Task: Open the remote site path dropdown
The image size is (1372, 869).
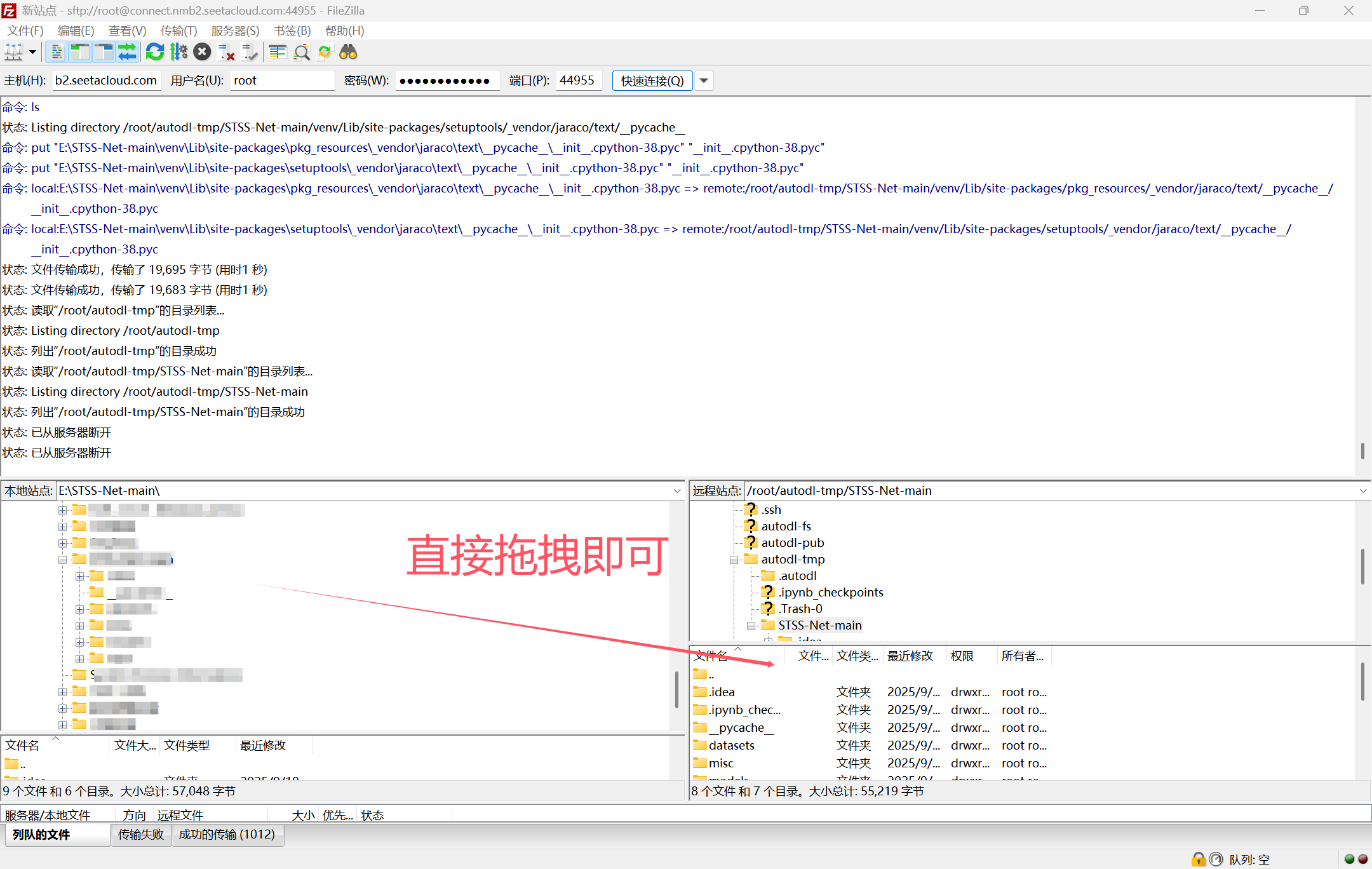Action: tap(1363, 490)
